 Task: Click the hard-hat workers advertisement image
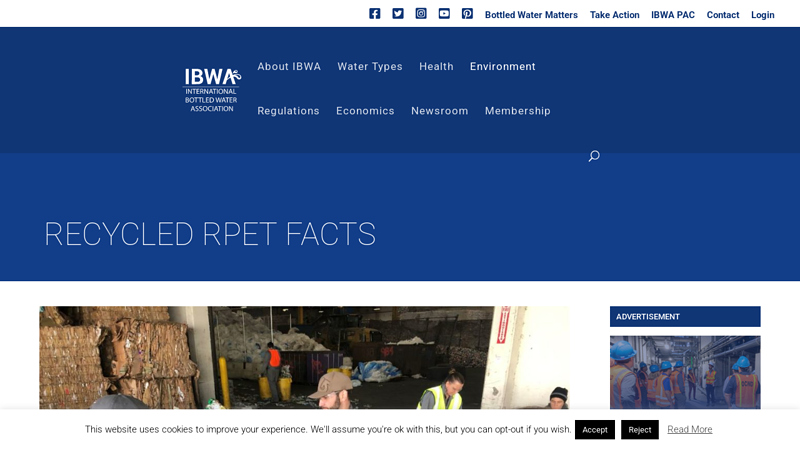[x=685, y=372]
